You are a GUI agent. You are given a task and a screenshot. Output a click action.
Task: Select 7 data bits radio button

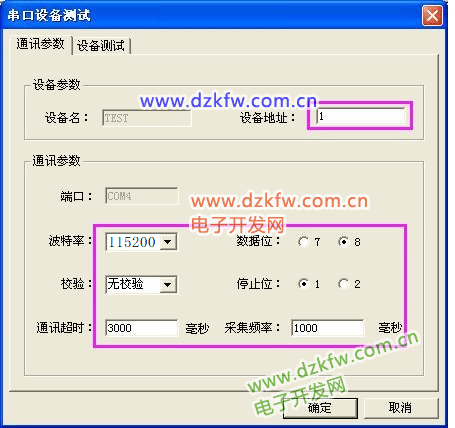(303, 242)
